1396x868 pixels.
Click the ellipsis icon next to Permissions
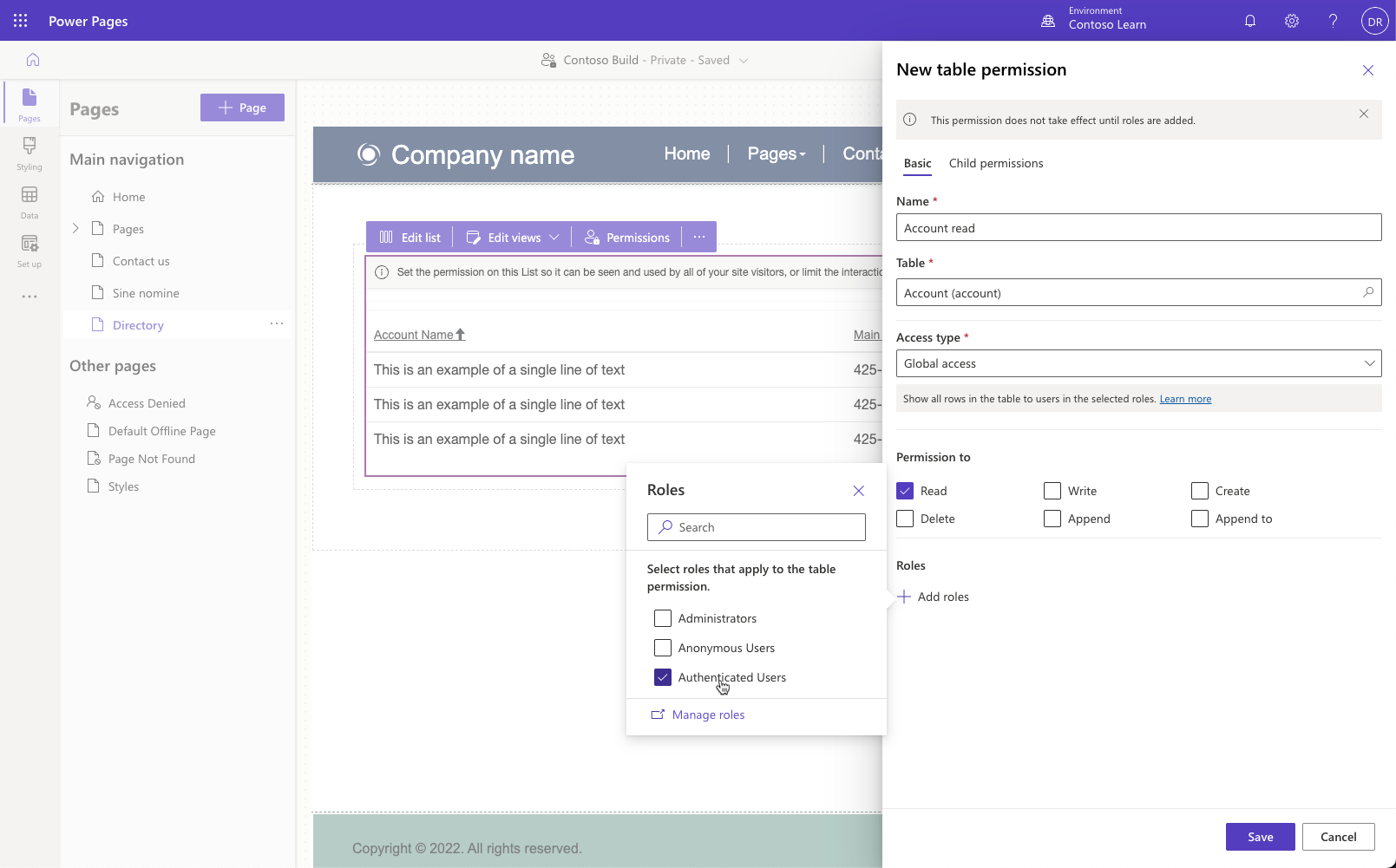click(x=699, y=236)
